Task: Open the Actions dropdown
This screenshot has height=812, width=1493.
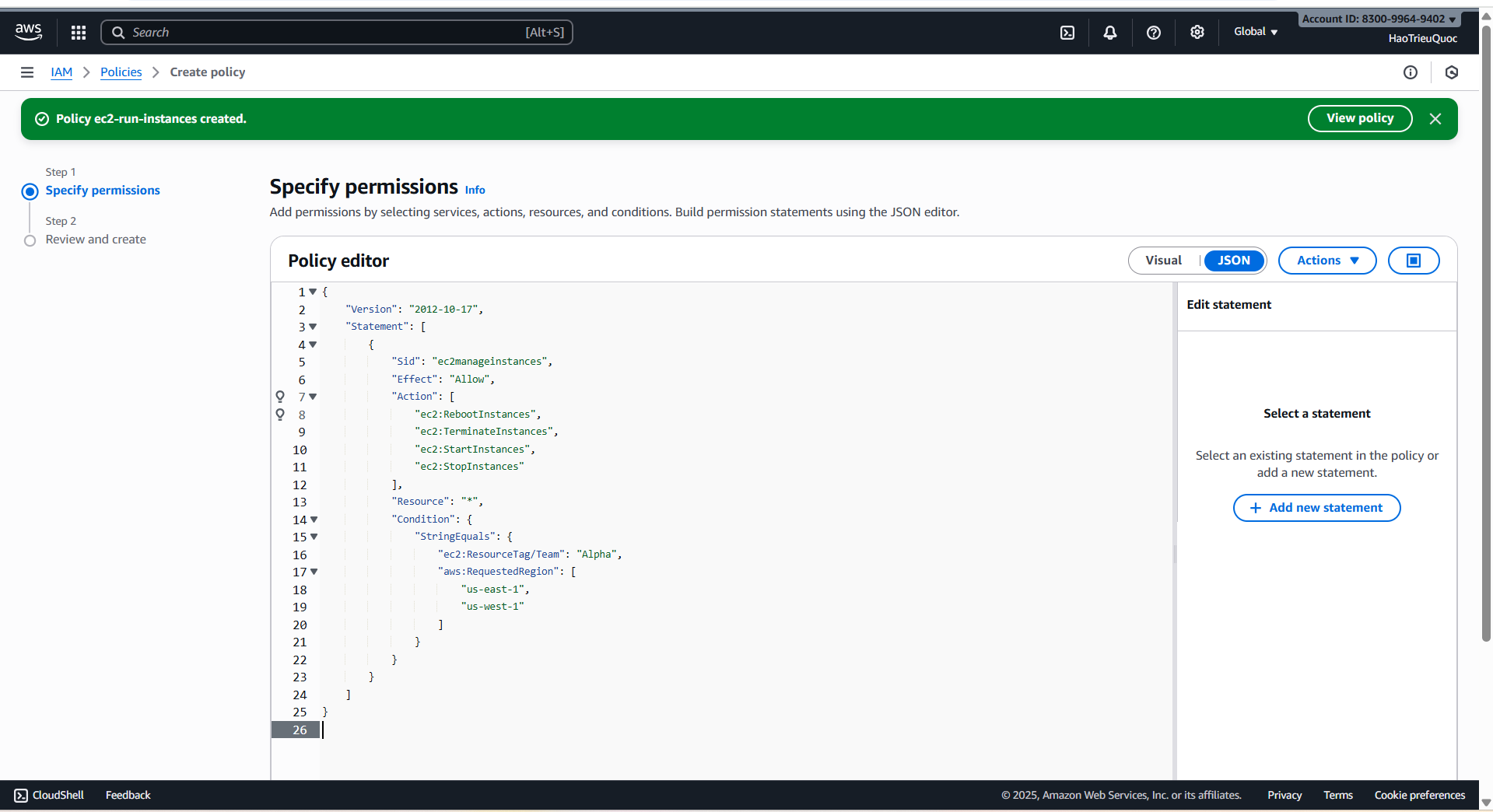Action: tap(1327, 260)
